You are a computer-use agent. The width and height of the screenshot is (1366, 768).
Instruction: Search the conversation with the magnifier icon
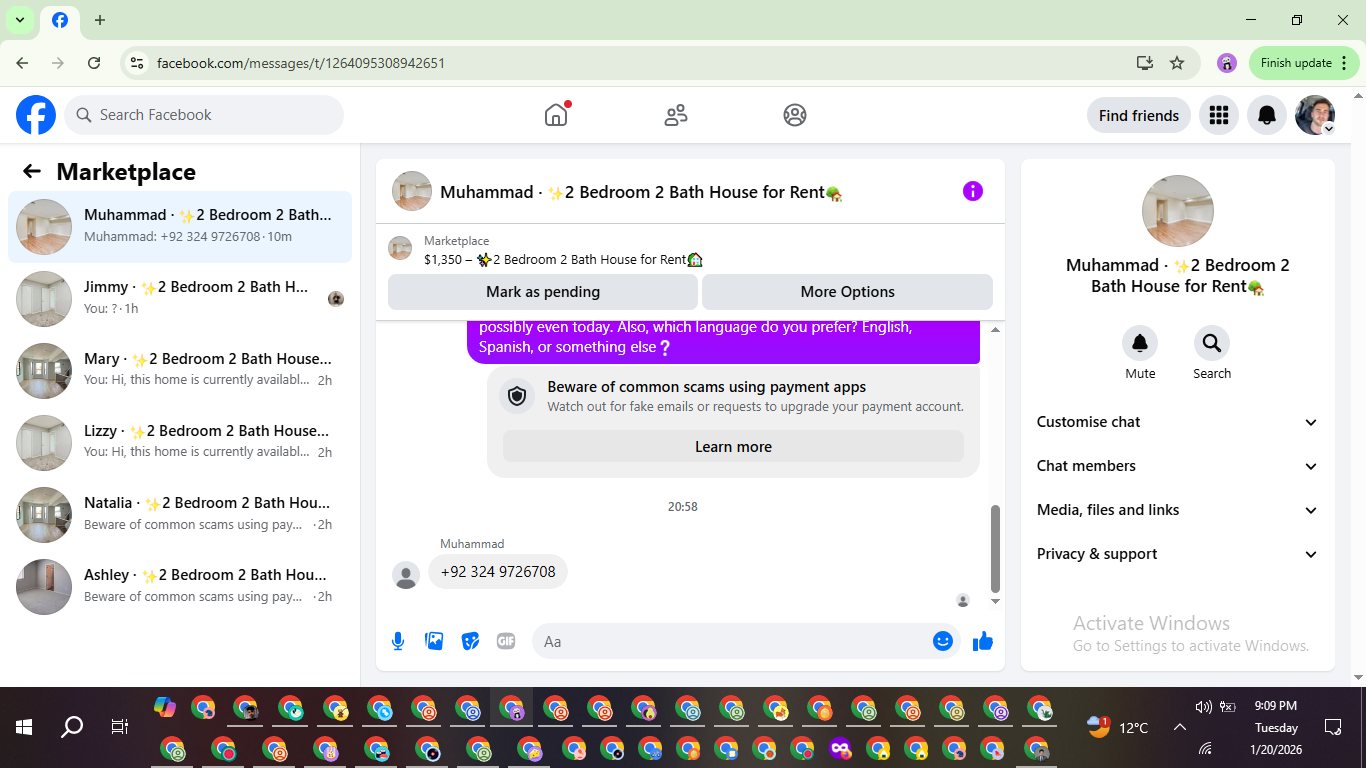tap(1212, 343)
